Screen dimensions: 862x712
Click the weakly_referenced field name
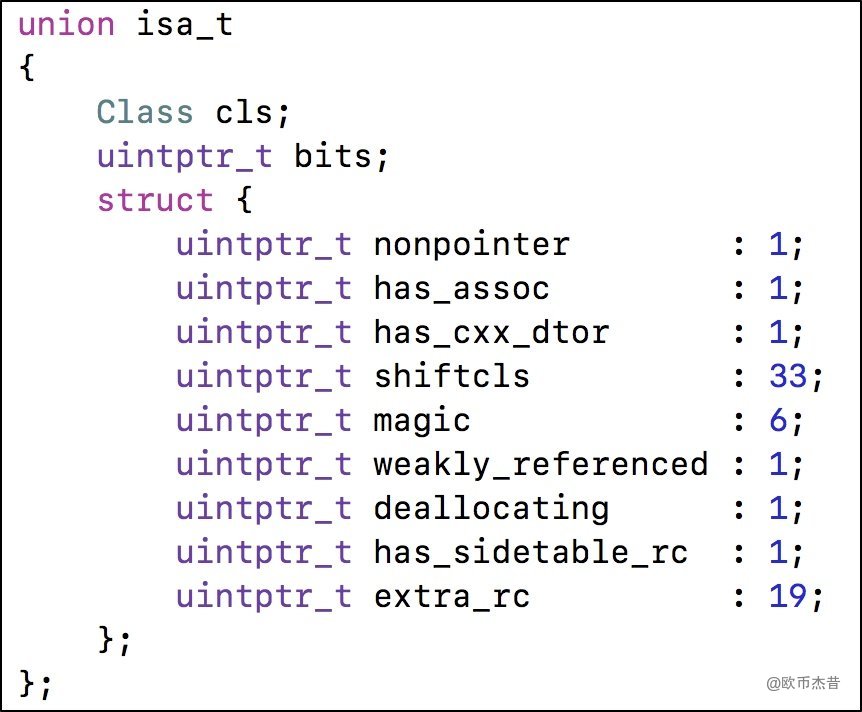pos(540,464)
